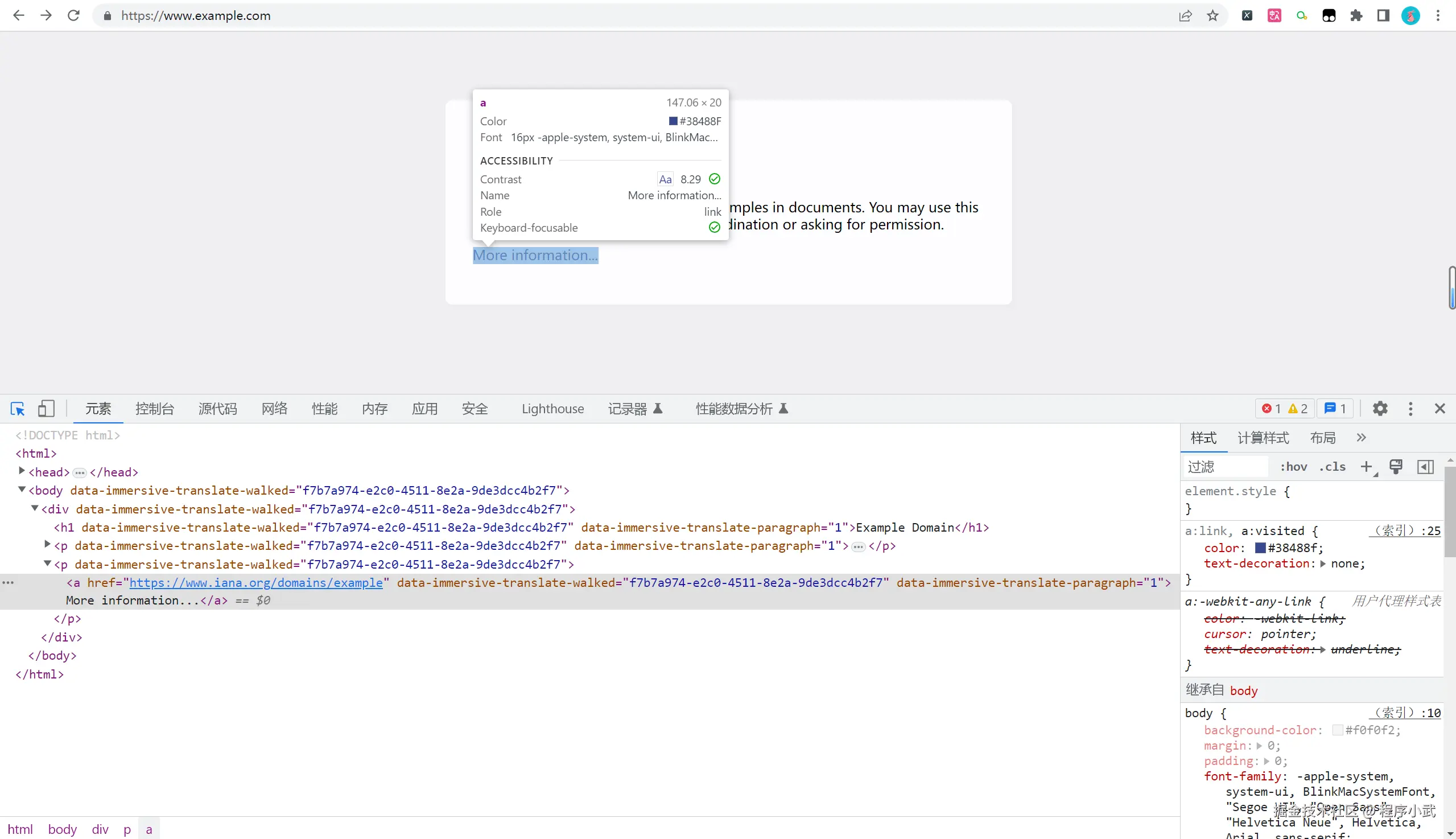Open the DevTools three-dot customize menu
This screenshot has height=839, width=1456.
coord(1410,409)
